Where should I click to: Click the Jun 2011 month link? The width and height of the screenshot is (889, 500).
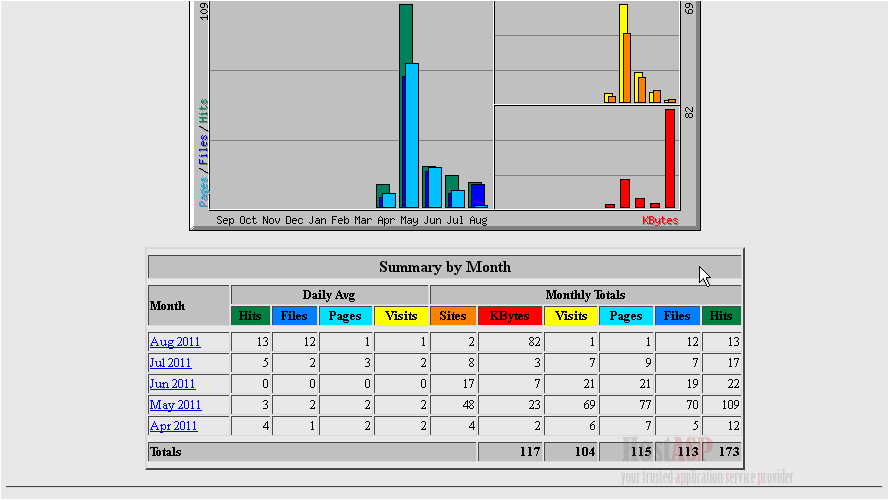coord(172,384)
